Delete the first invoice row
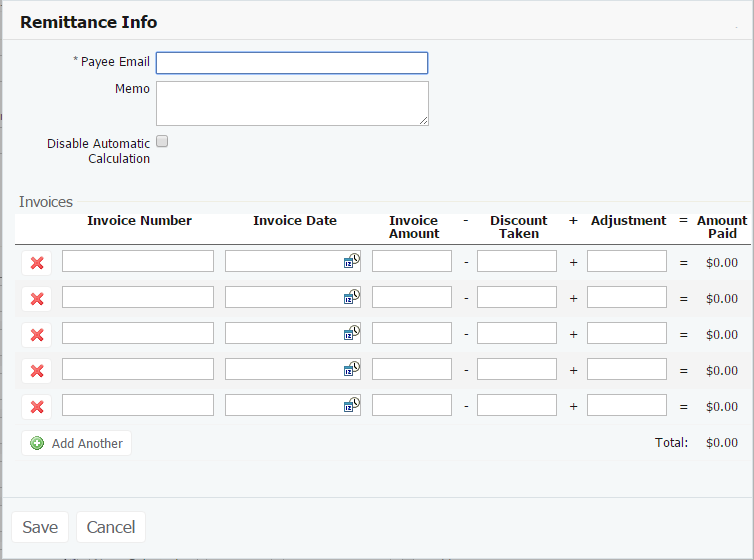Screen dimensions: 754x560 [x=37, y=263]
